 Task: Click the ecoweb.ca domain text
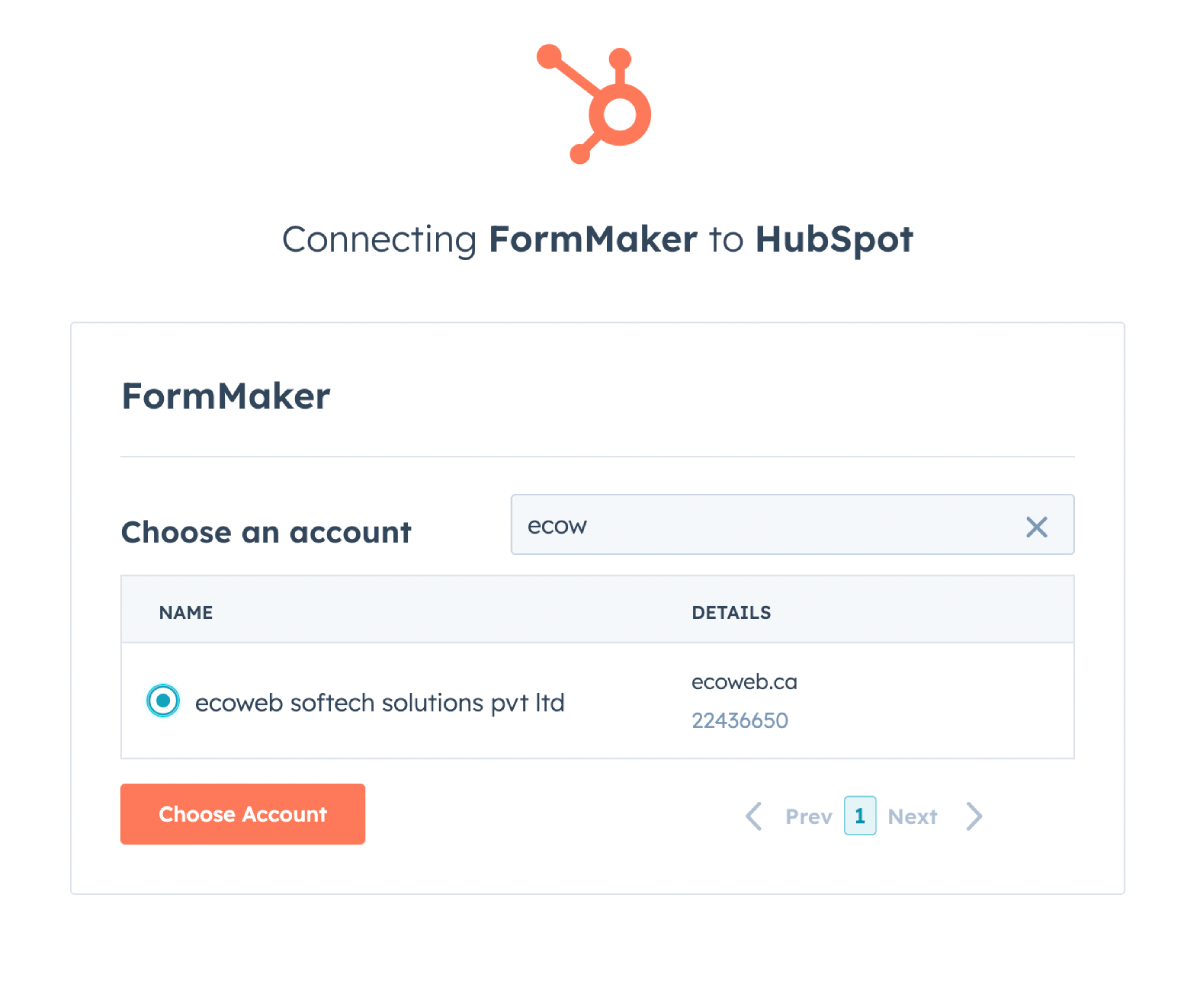point(744,681)
